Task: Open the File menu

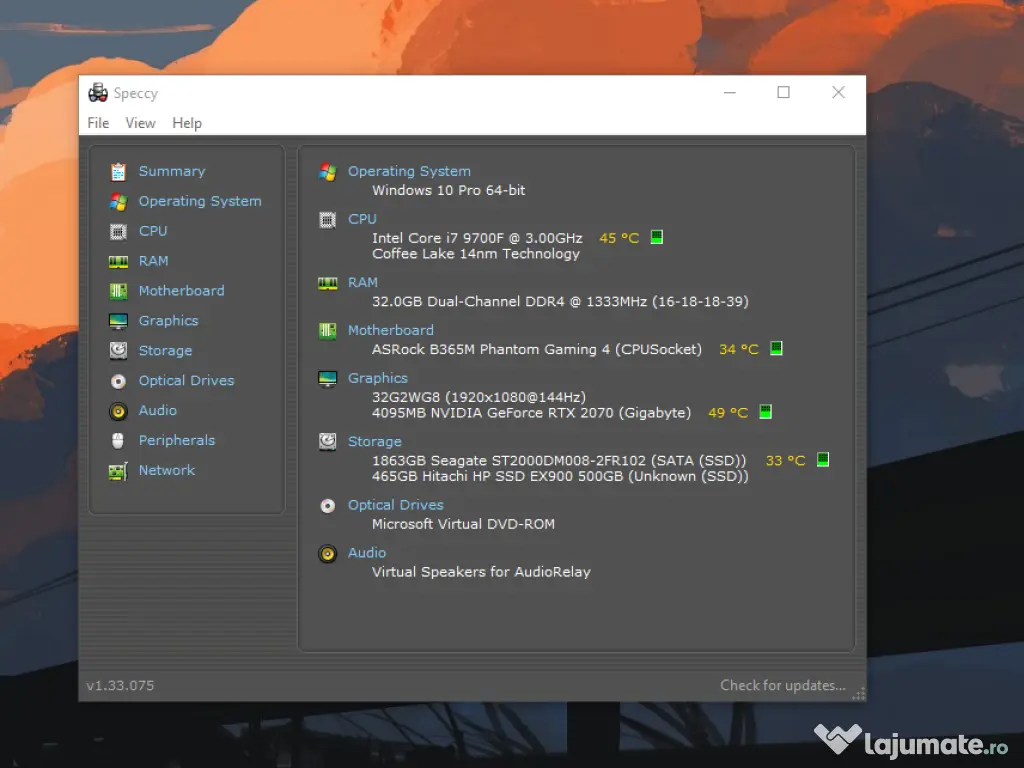Action: click(97, 123)
